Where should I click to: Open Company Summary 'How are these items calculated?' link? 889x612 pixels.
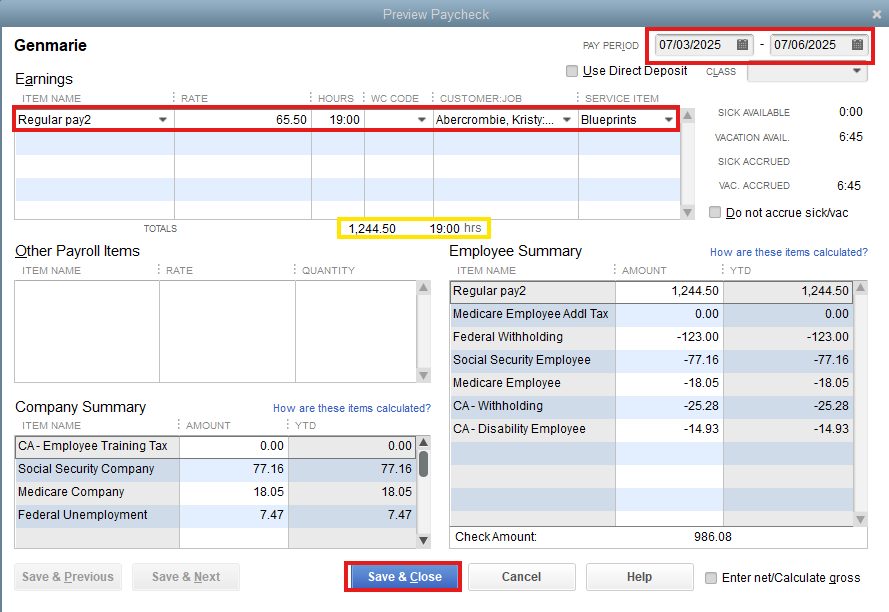(x=352, y=408)
